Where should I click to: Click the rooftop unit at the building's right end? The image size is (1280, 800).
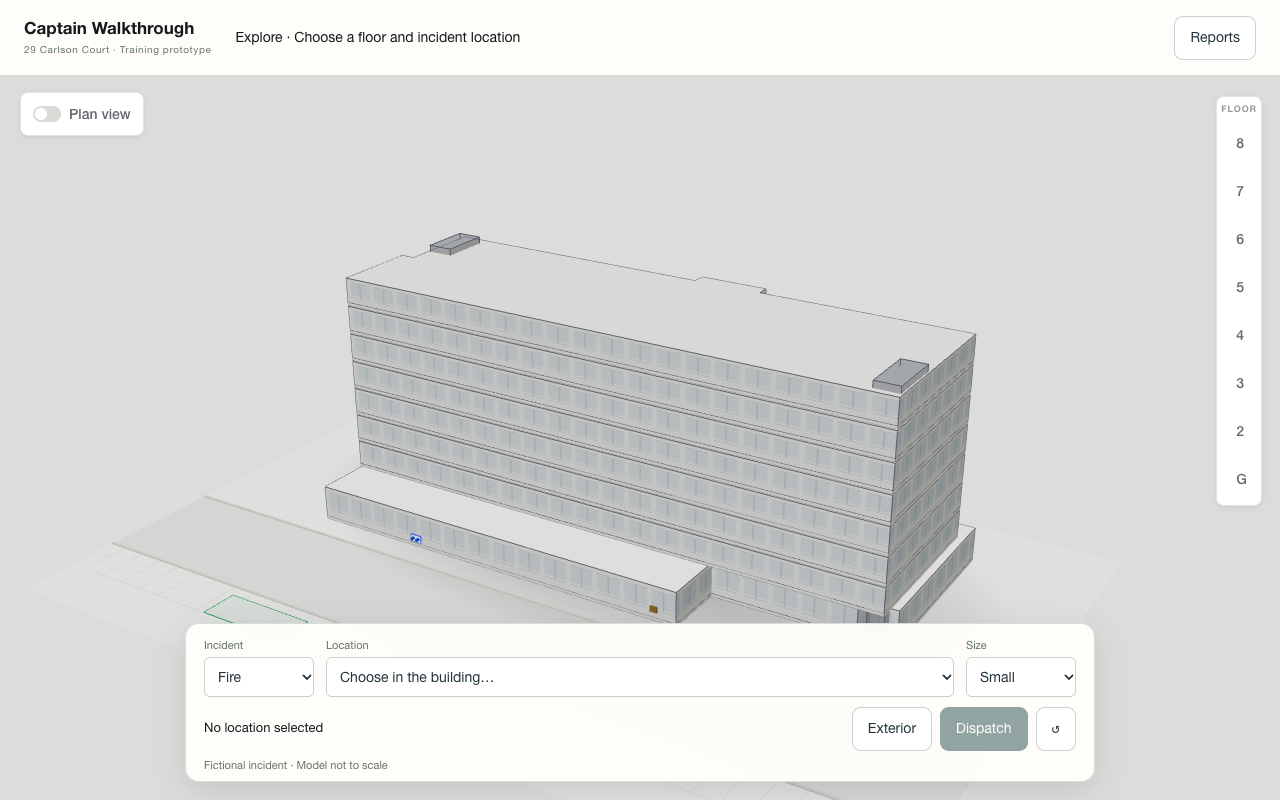pyautogui.click(x=901, y=375)
